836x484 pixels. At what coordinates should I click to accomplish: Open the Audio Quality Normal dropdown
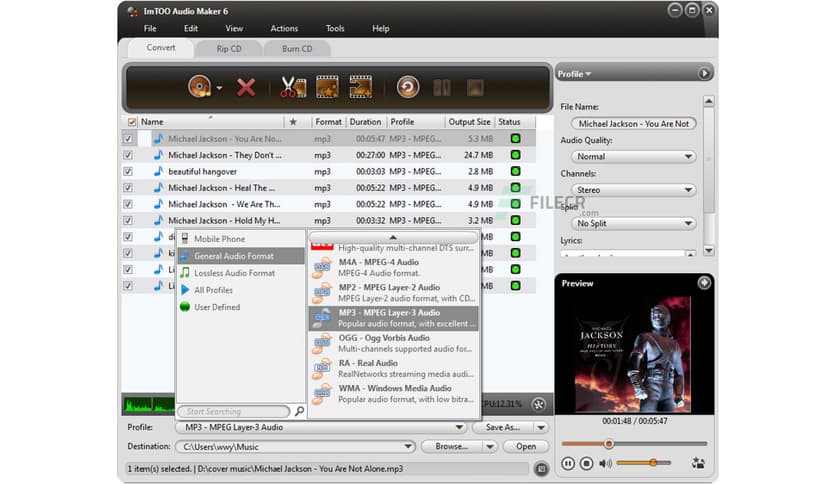pyautogui.click(x=633, y=157)
